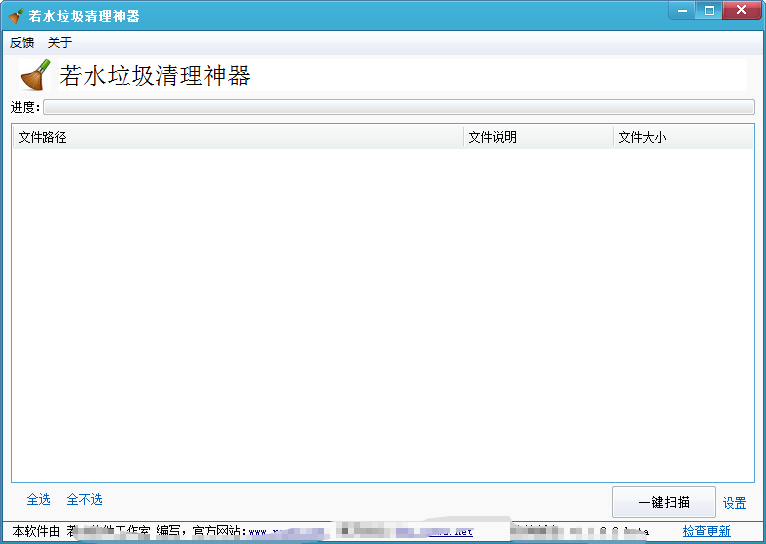Visit the official website link in status bar
The width and height of the screenshot is (766, 544).
pyautogui.click(x=361, y=531)
